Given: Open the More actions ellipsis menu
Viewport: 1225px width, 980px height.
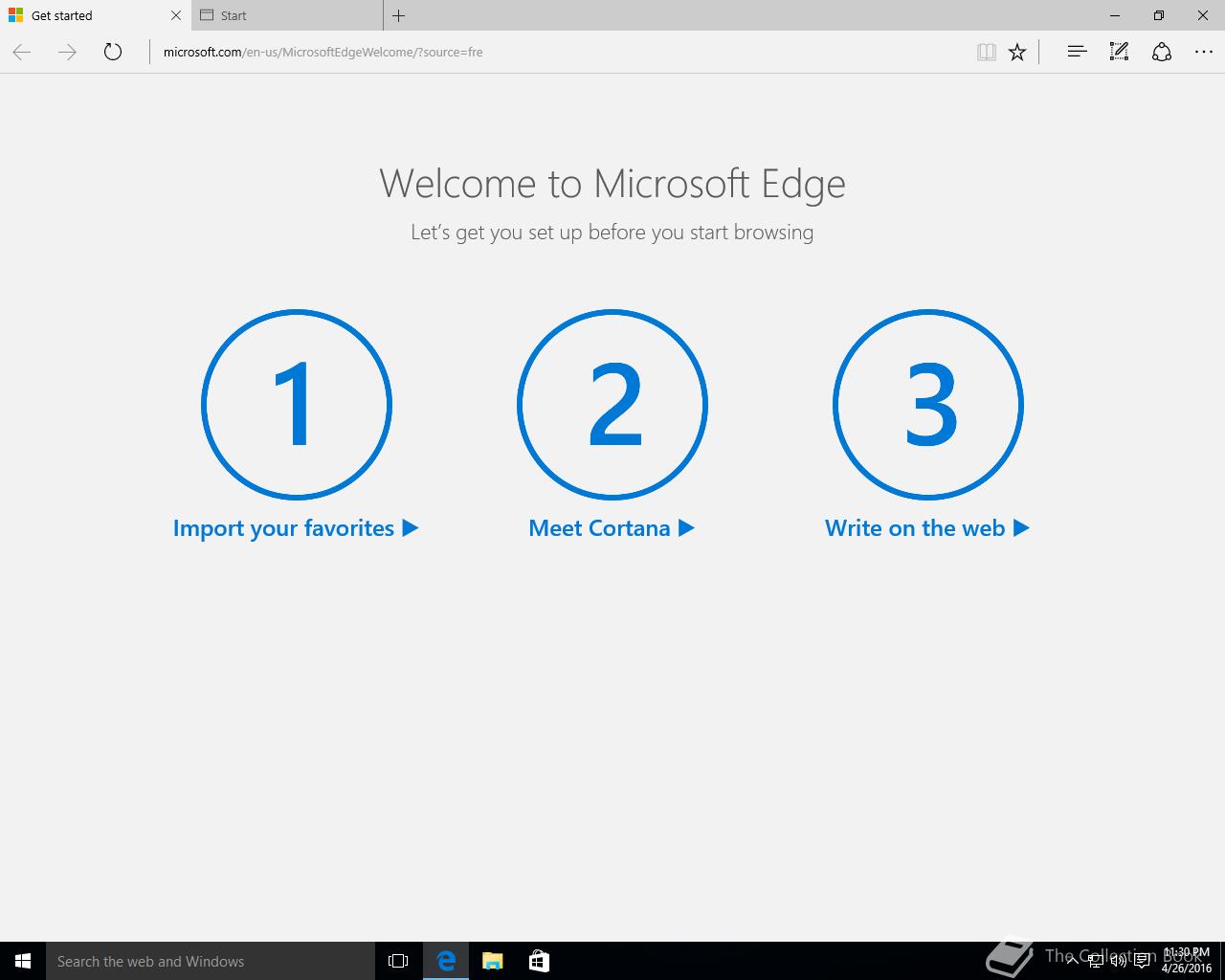Looking at the screenshot, I should click(x=1204, y=52).
